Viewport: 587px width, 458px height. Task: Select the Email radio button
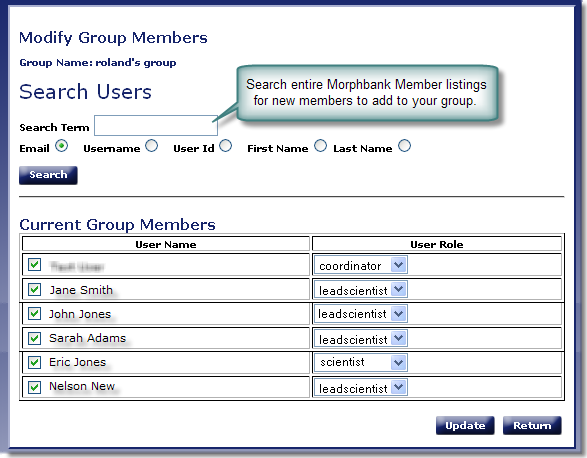coord(61,146)
